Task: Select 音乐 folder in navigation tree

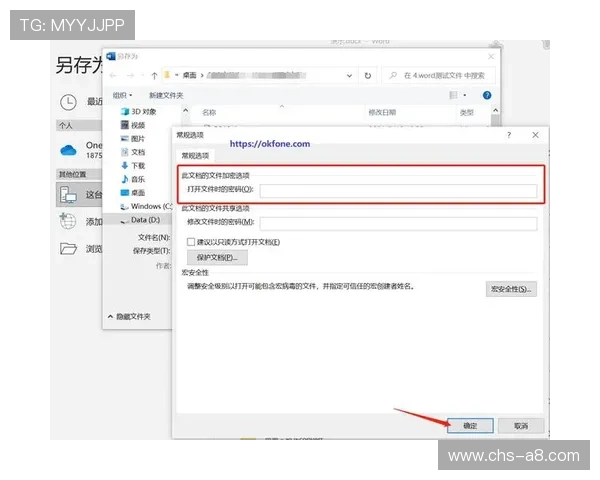Action: click(133, 179)
